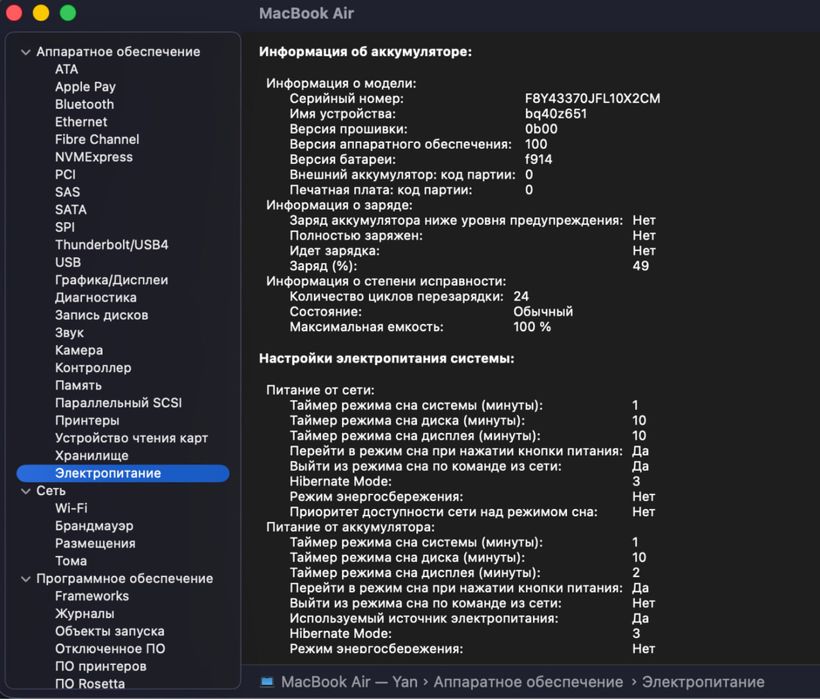Open the Thunderbolt/USB4 sidebar entry
The height and width of the screenshot is (699, 820).
pyautogui.click(x=111, y=245)
